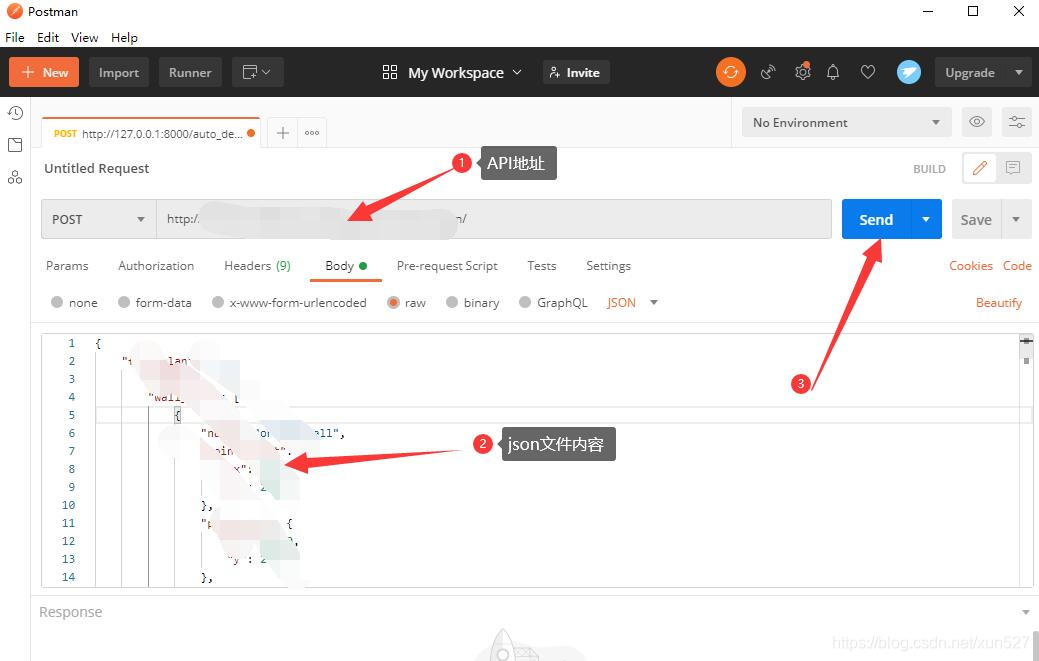The width and height of the screenshot is (1039, 661).
Task: Change the POST method dropdown
Action: tap(99, 219)
